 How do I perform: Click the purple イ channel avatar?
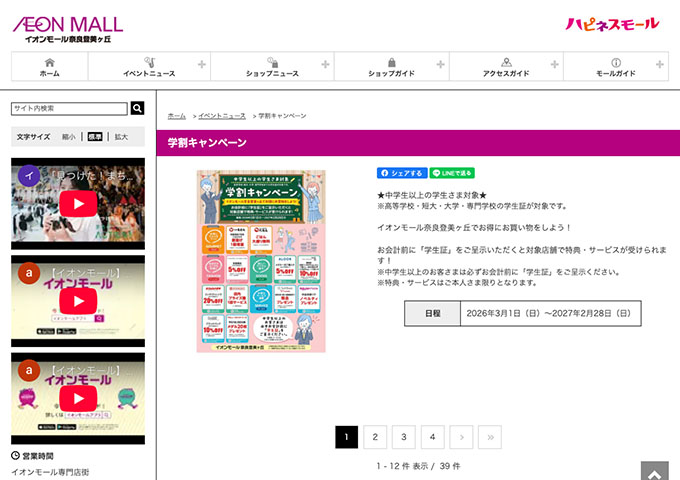click(29, 176)
